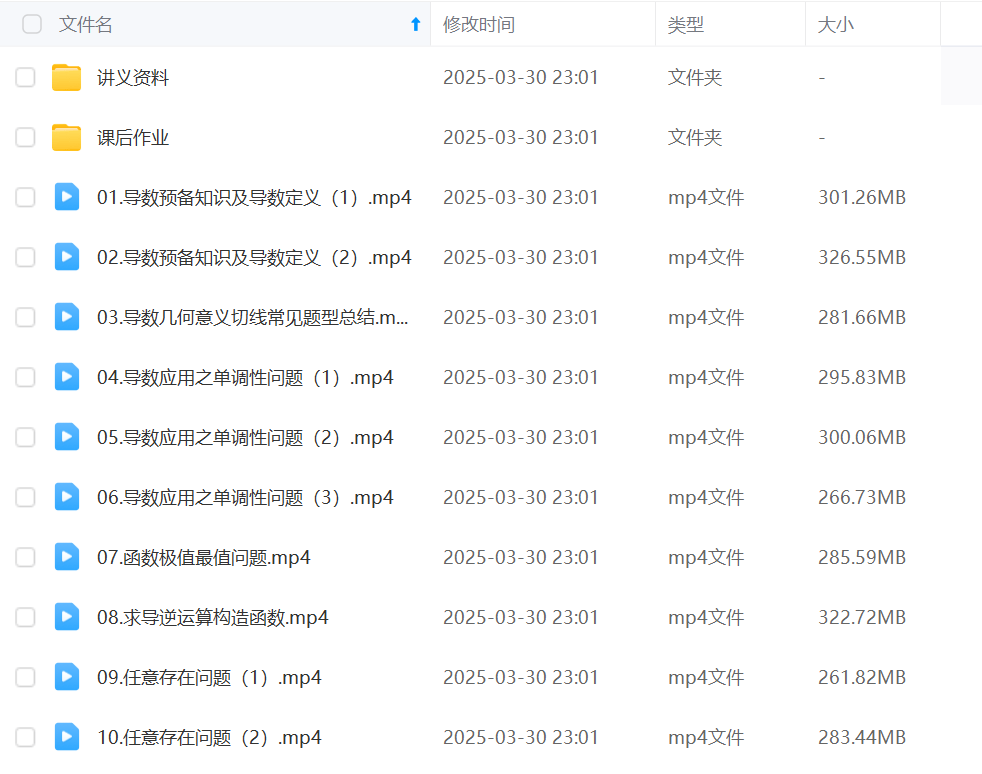Image resolution: width=982 pixels, height=774 pixels.
Task: Tick the checkbox for 01.导数预备知识及导数定义（1）.mp4
Action: (25, 197)
